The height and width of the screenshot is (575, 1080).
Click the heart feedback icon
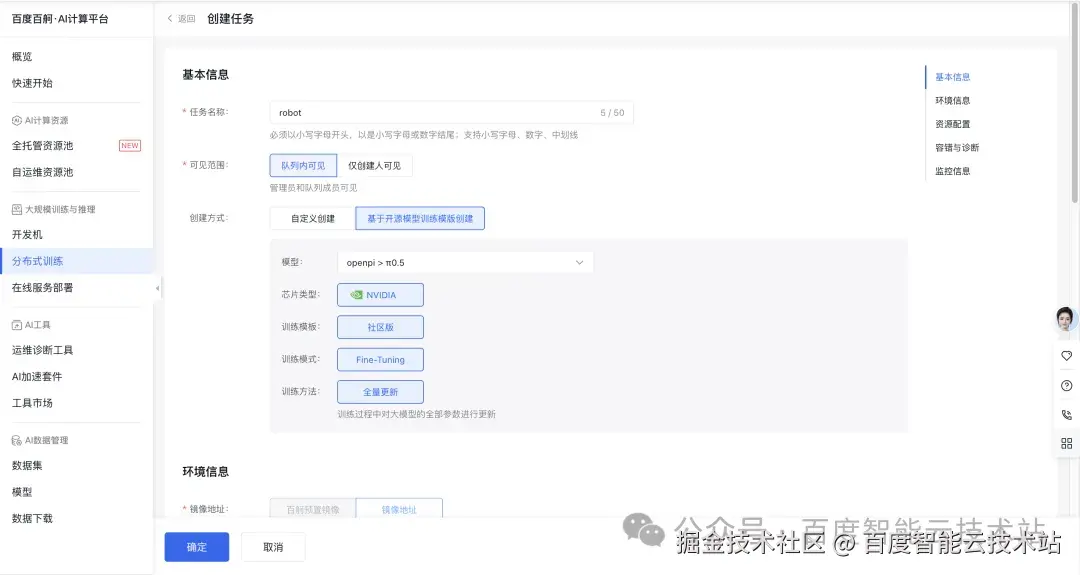click(x=1066, y=356)
